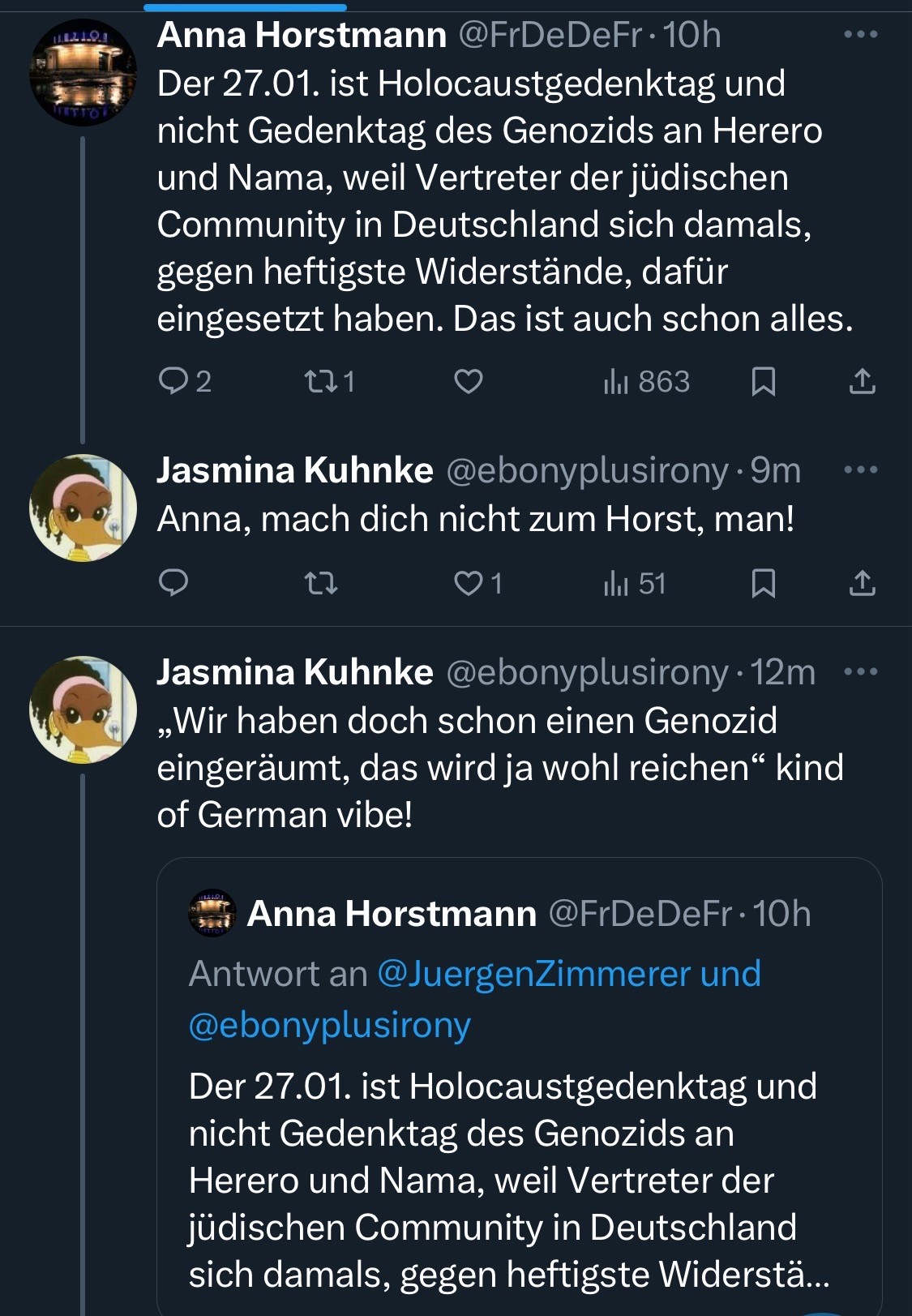View analytics showing 863 views

pyautogui.click(x=647, y=381)
